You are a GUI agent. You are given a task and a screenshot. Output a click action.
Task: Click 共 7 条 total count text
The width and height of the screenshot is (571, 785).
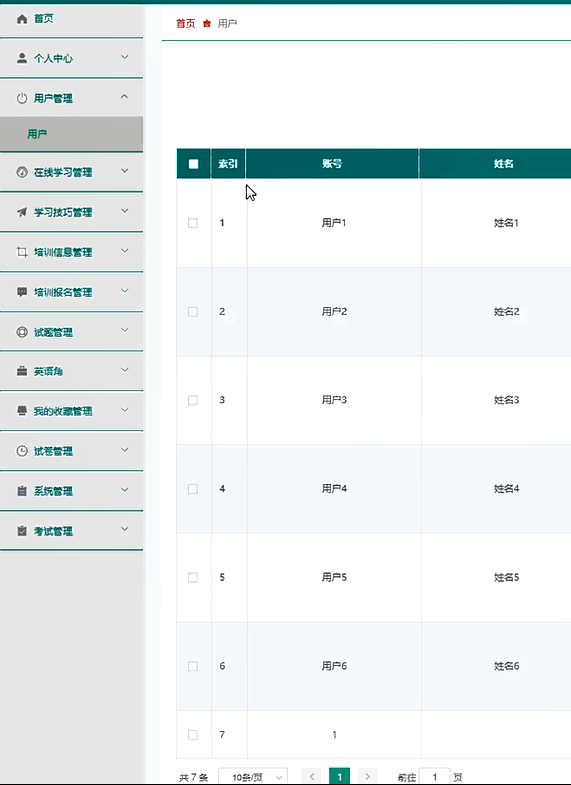[194, 777]
